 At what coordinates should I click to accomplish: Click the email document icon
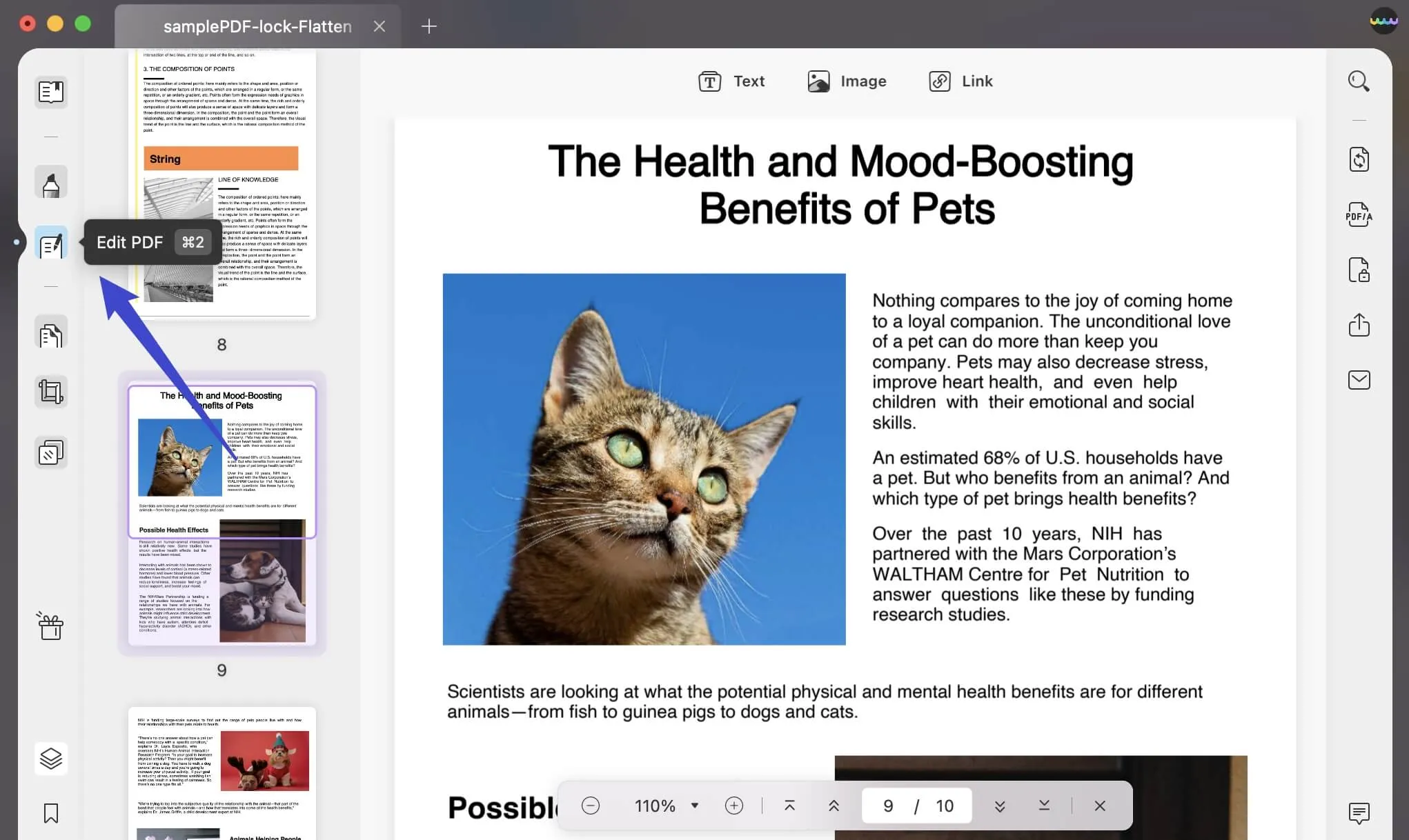pyautogui.click(x=1358, y=378)
